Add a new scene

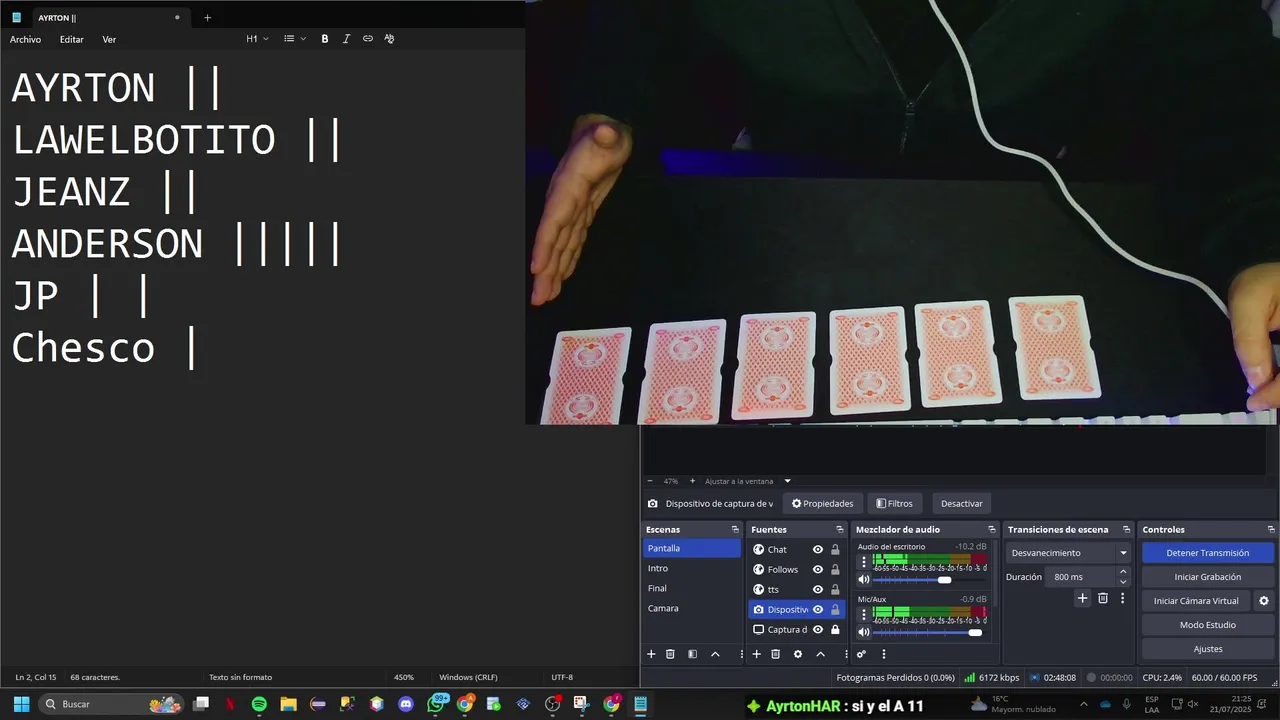coord(651,654)
